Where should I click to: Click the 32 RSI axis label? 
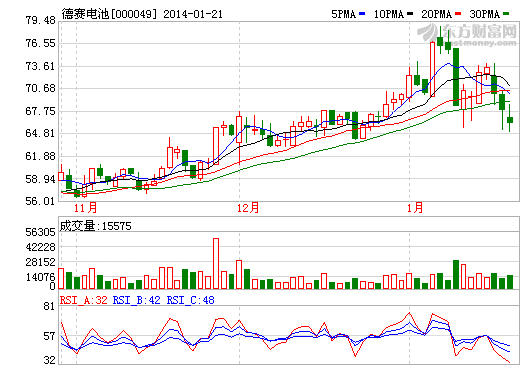[49, 360]
